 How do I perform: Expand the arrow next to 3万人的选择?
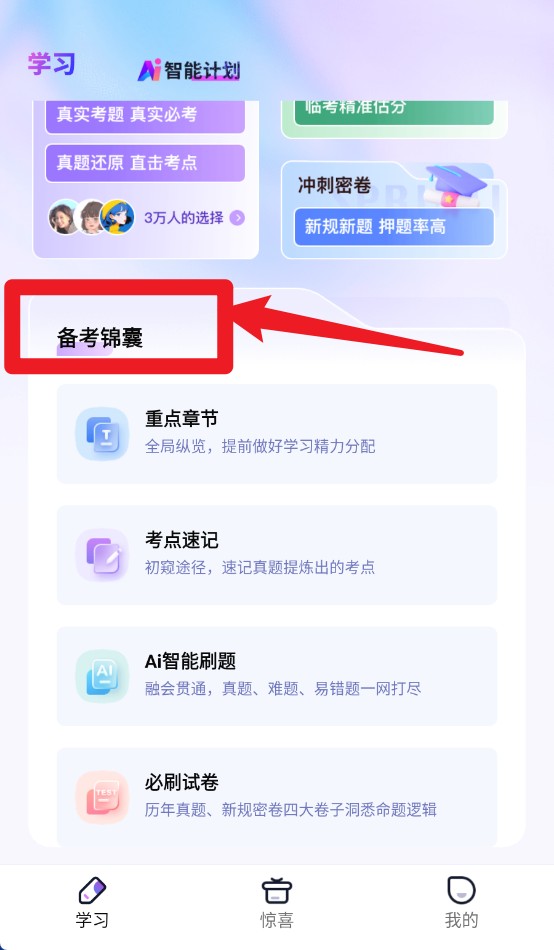pyautogui.click(x=238, y=218)
